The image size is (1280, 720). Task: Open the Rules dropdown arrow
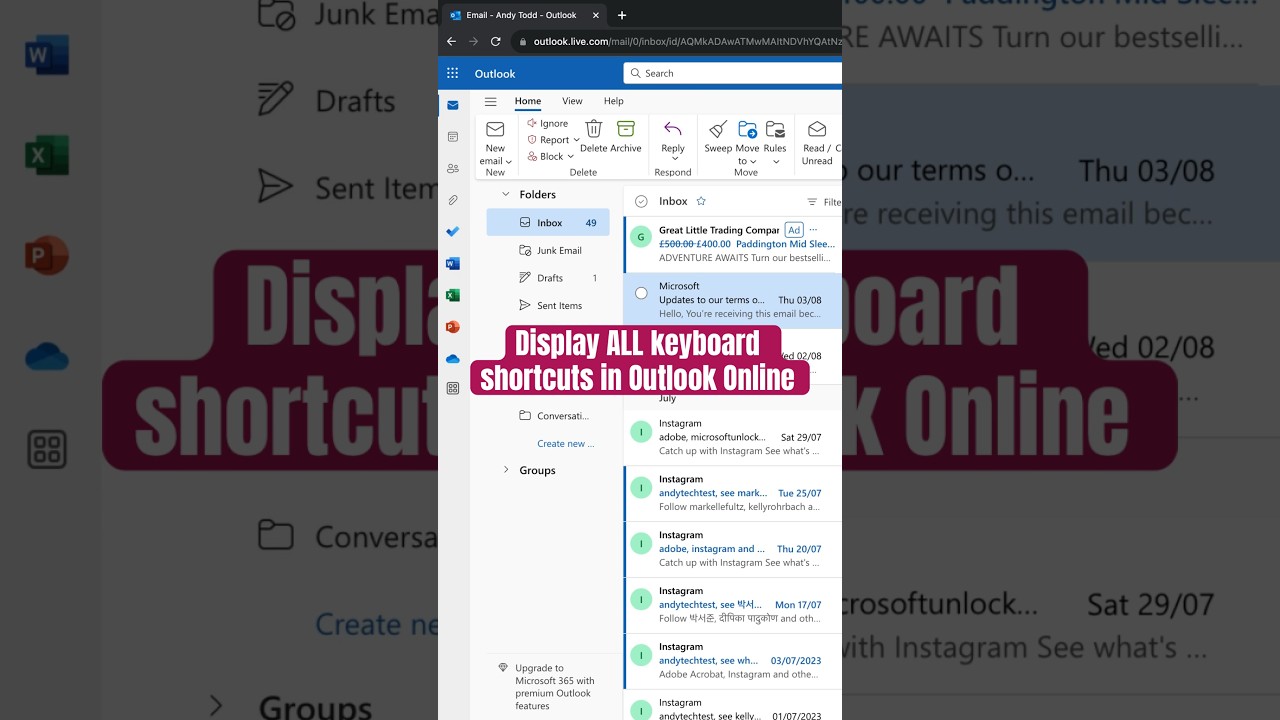coord(775,161)
